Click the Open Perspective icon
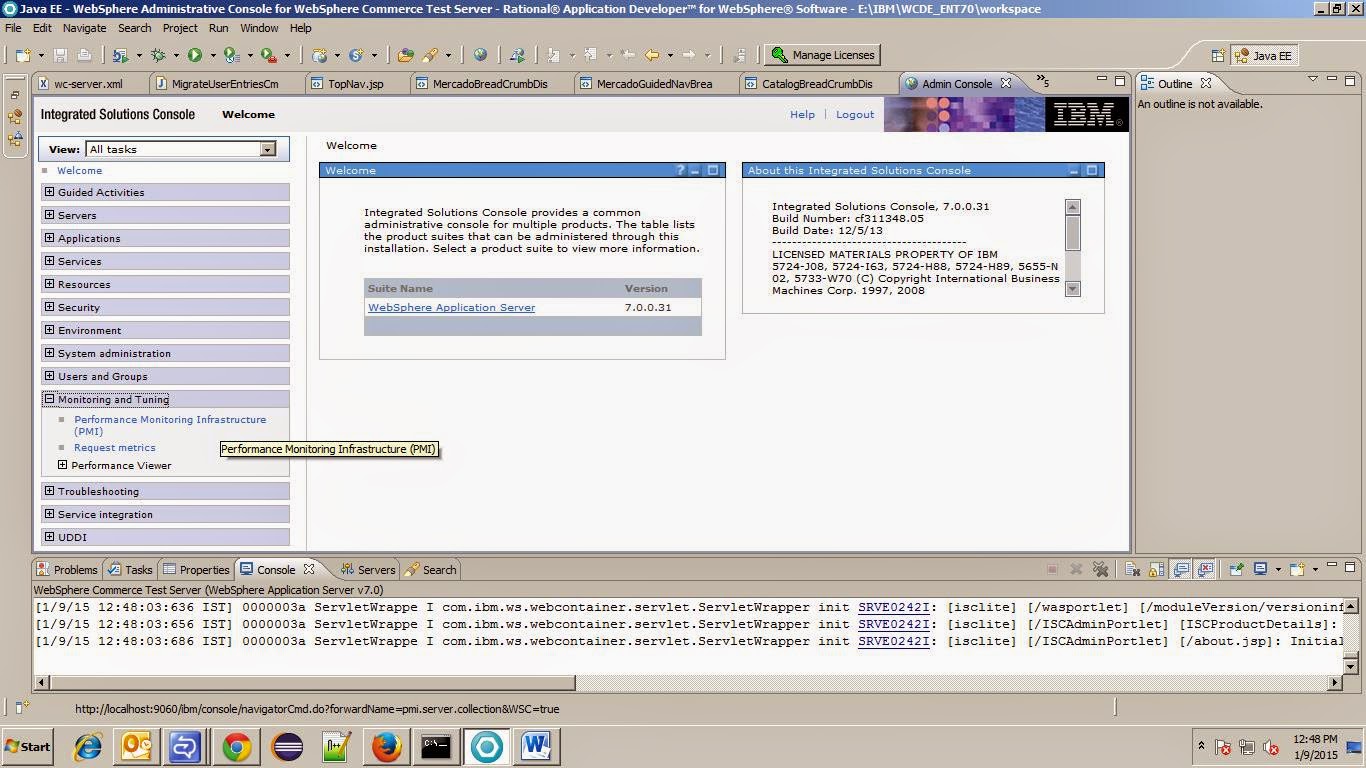1366x768 pixels. point(1218,56)
